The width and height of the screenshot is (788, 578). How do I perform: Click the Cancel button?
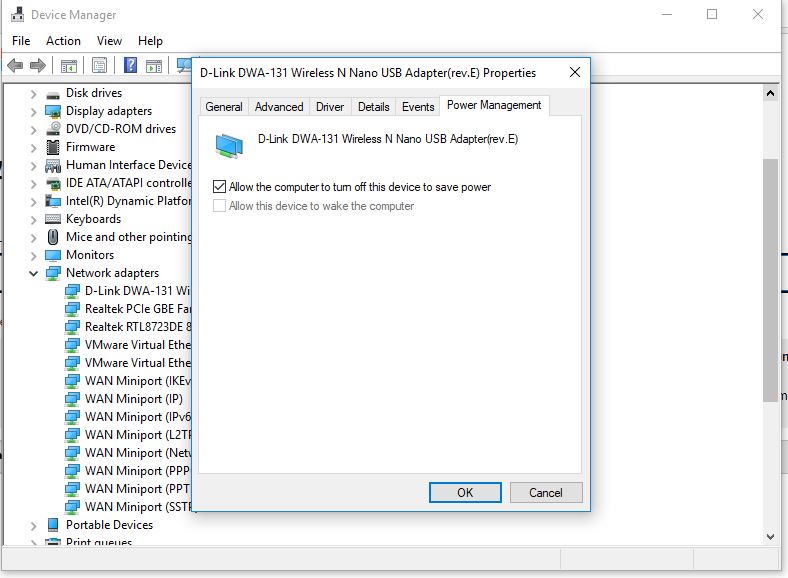[546, 493]
